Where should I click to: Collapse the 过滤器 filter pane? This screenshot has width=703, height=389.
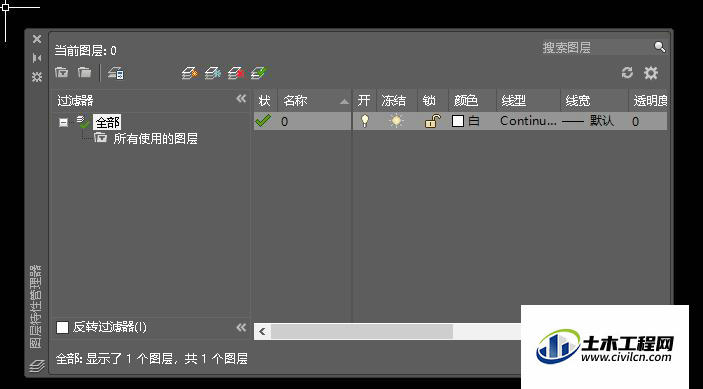coord(241,99)
